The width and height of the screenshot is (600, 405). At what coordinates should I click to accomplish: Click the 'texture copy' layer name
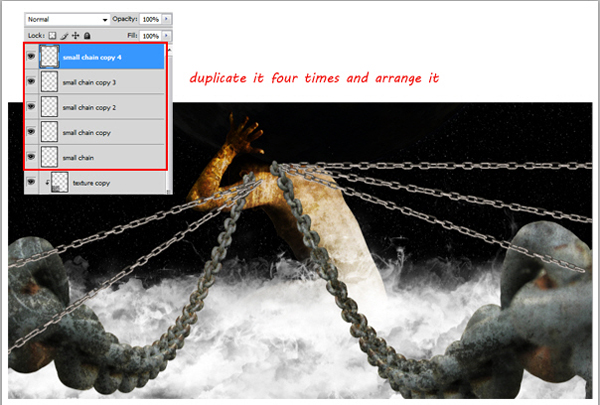click(x=91, y=183)
